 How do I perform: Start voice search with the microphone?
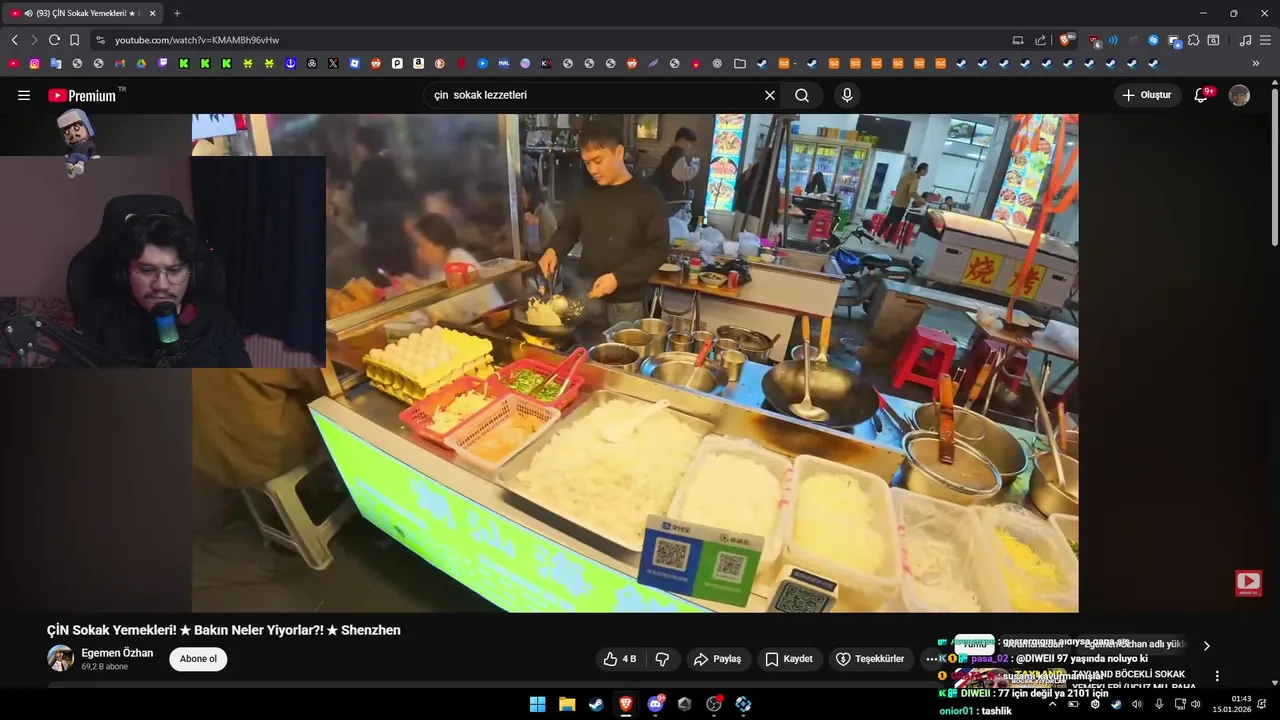847,95
